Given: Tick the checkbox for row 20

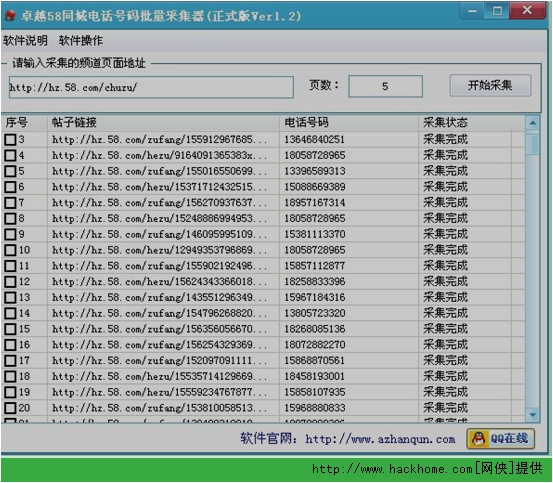Looking at the screenshot, I should point(10,408).
